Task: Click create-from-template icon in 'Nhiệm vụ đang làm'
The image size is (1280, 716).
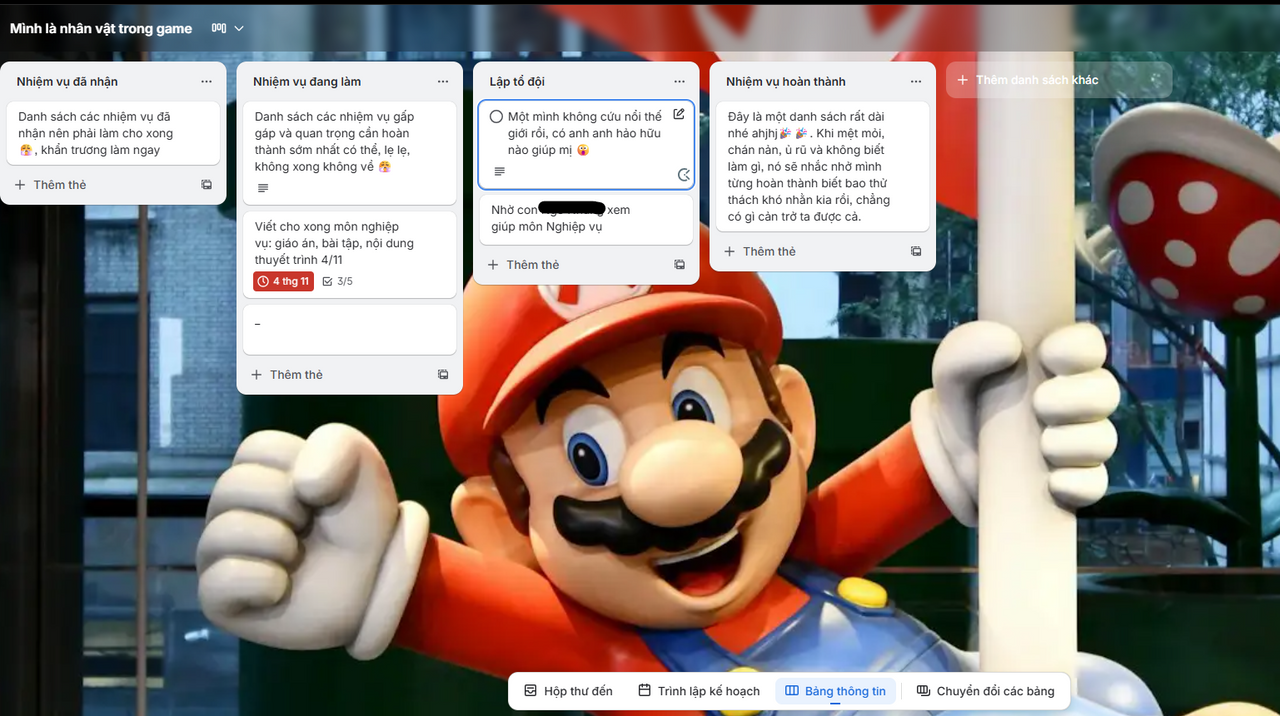Action: click(443, 375)
